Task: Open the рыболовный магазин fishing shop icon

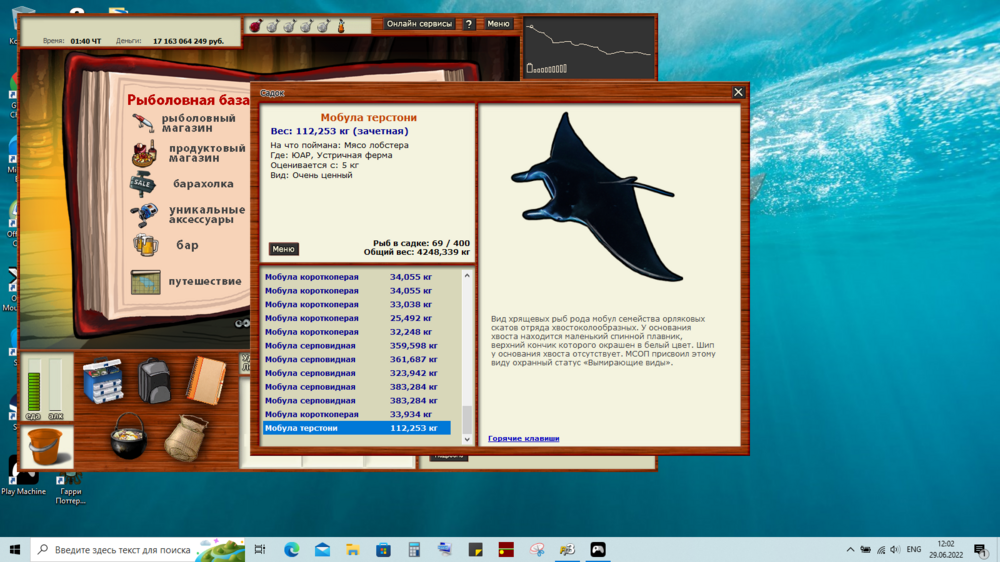Action: point(143,122)
